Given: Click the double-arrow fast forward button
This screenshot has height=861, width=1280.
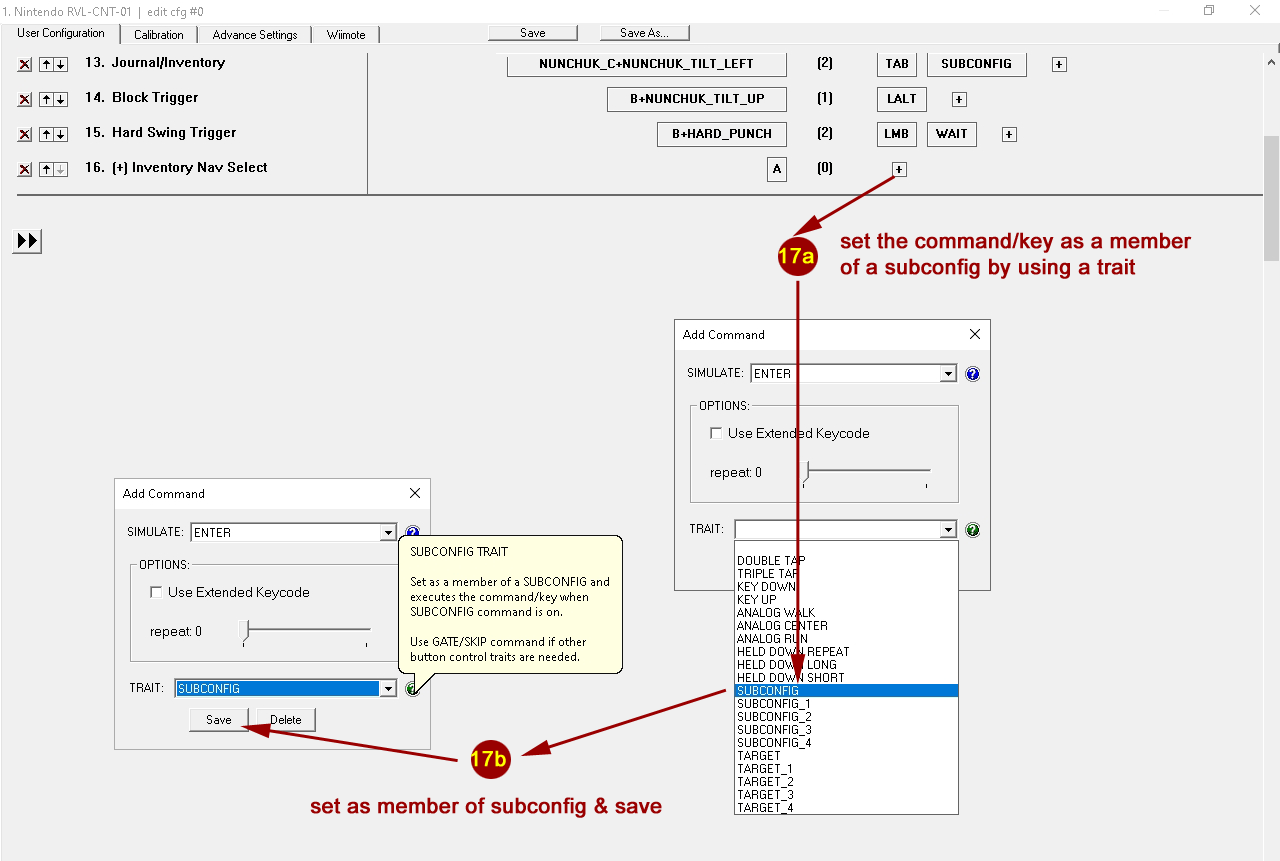Looking at the screenshot, I should tap(27, 241).
